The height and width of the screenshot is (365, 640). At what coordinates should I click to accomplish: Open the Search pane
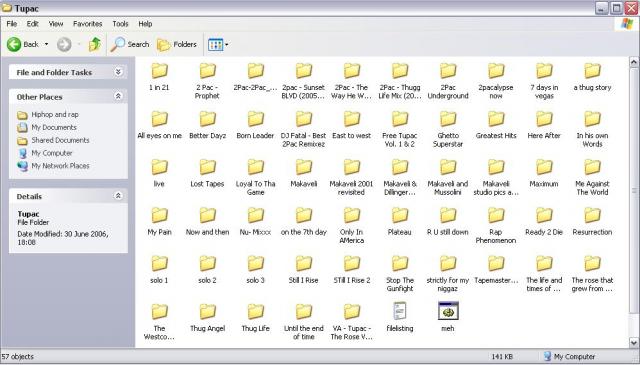[x=130, y=44]
